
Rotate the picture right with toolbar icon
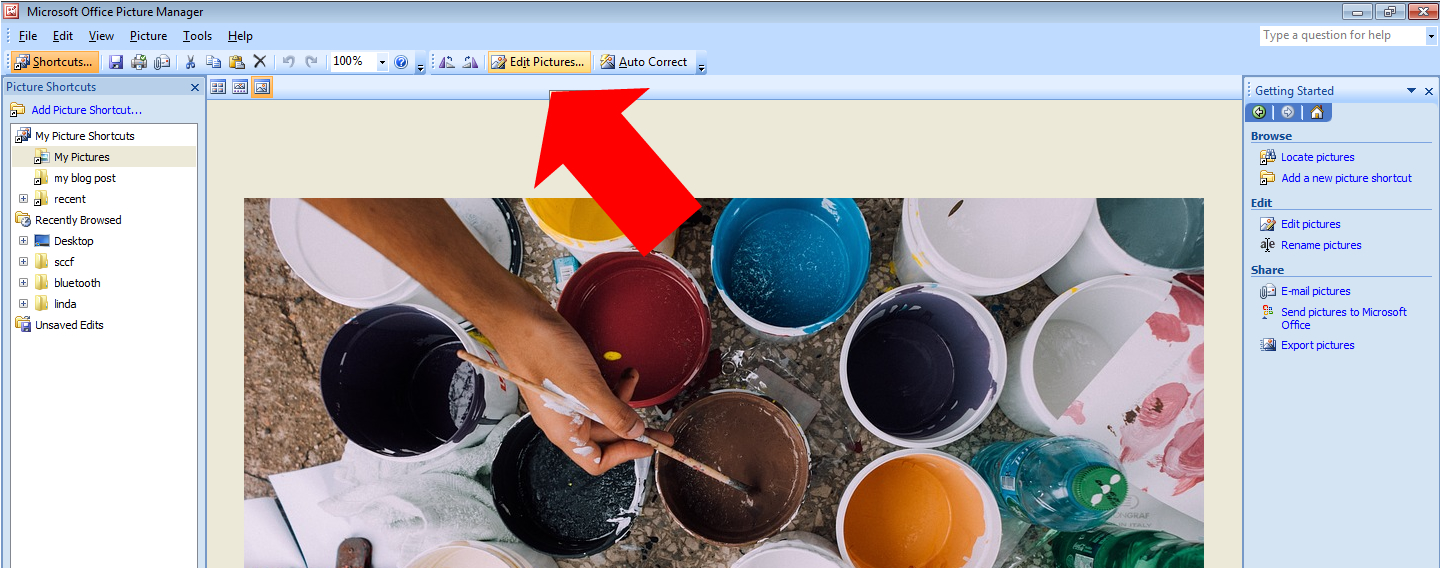[x=470, y=62]
